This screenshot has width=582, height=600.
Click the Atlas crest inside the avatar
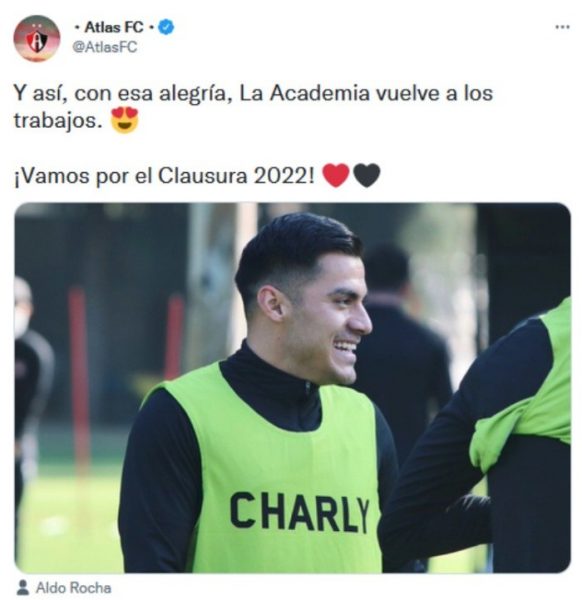pos(37,40)
